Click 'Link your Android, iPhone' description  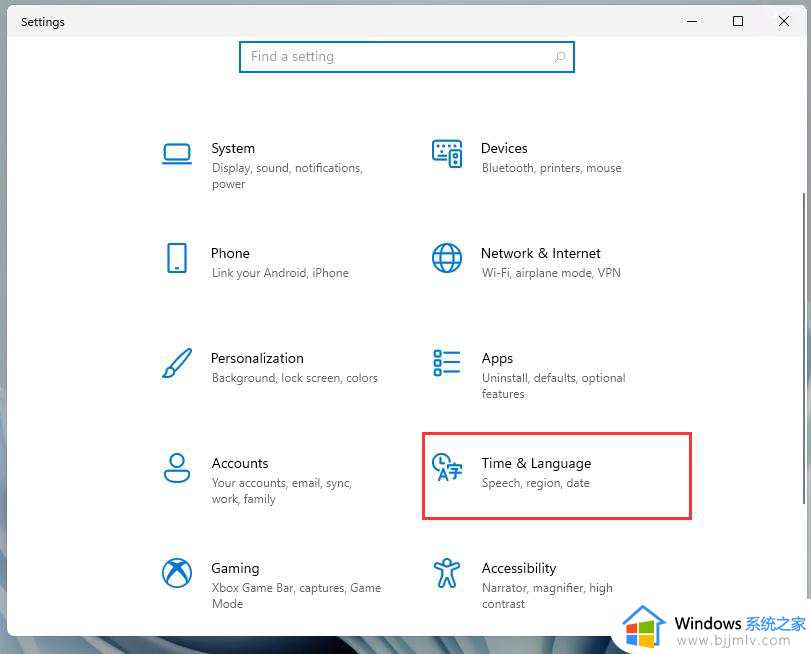click(x=280, y=273)
